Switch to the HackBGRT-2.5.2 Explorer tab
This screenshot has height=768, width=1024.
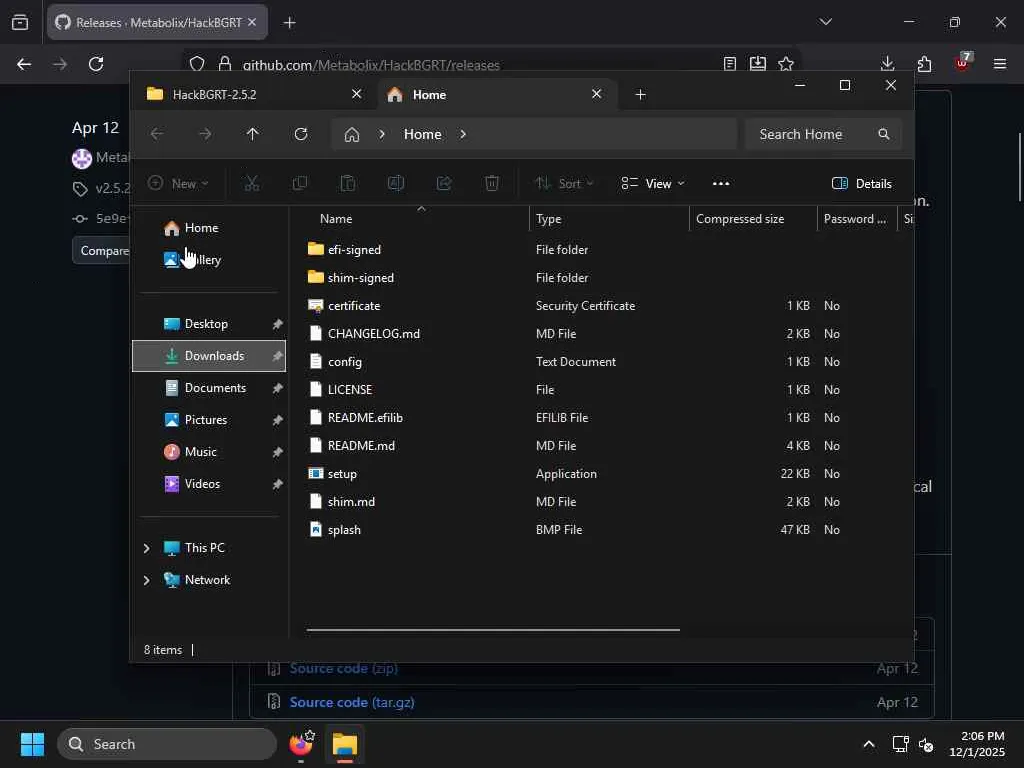[255, 95]
